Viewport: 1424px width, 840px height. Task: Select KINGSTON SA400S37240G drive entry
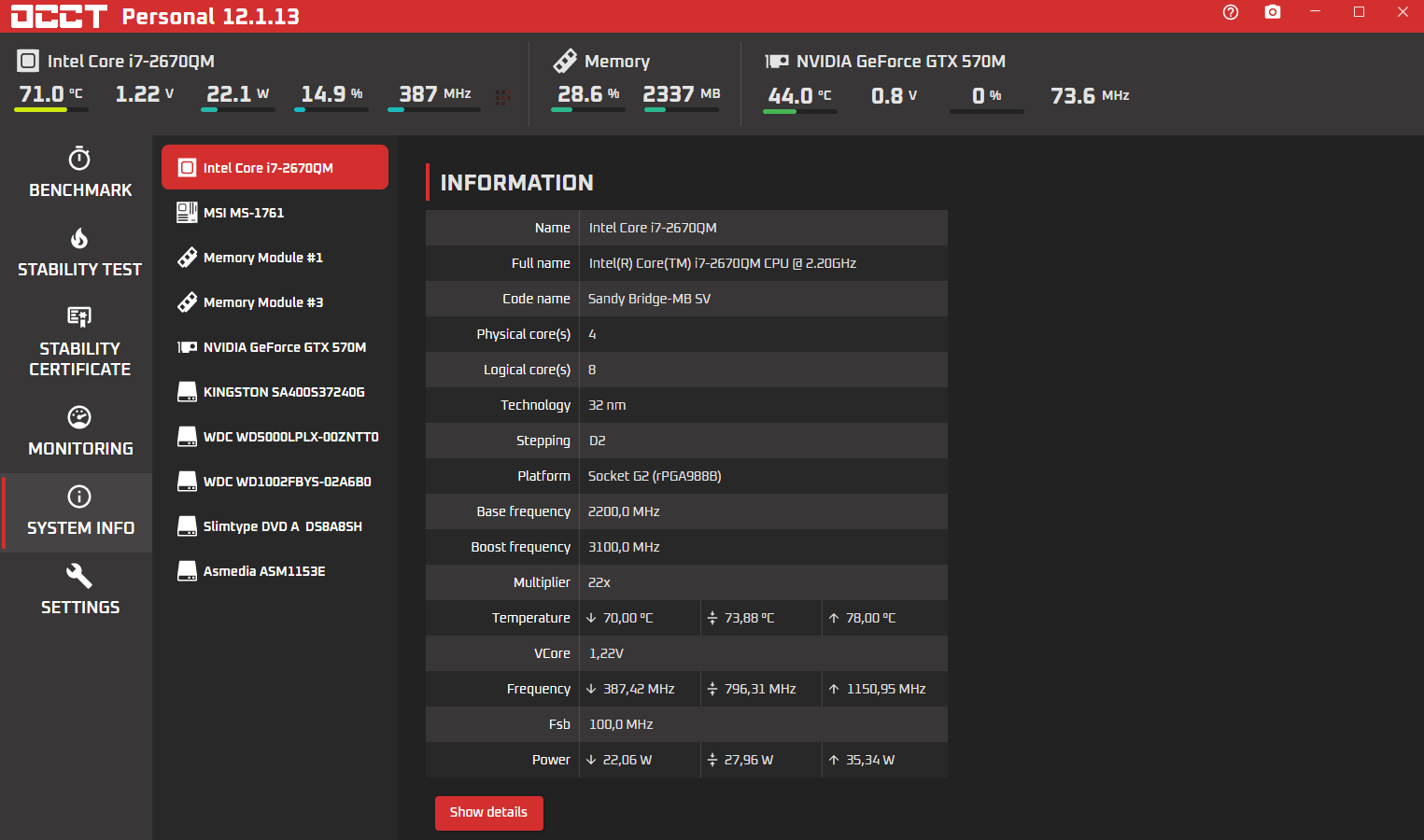pos(275,392)
